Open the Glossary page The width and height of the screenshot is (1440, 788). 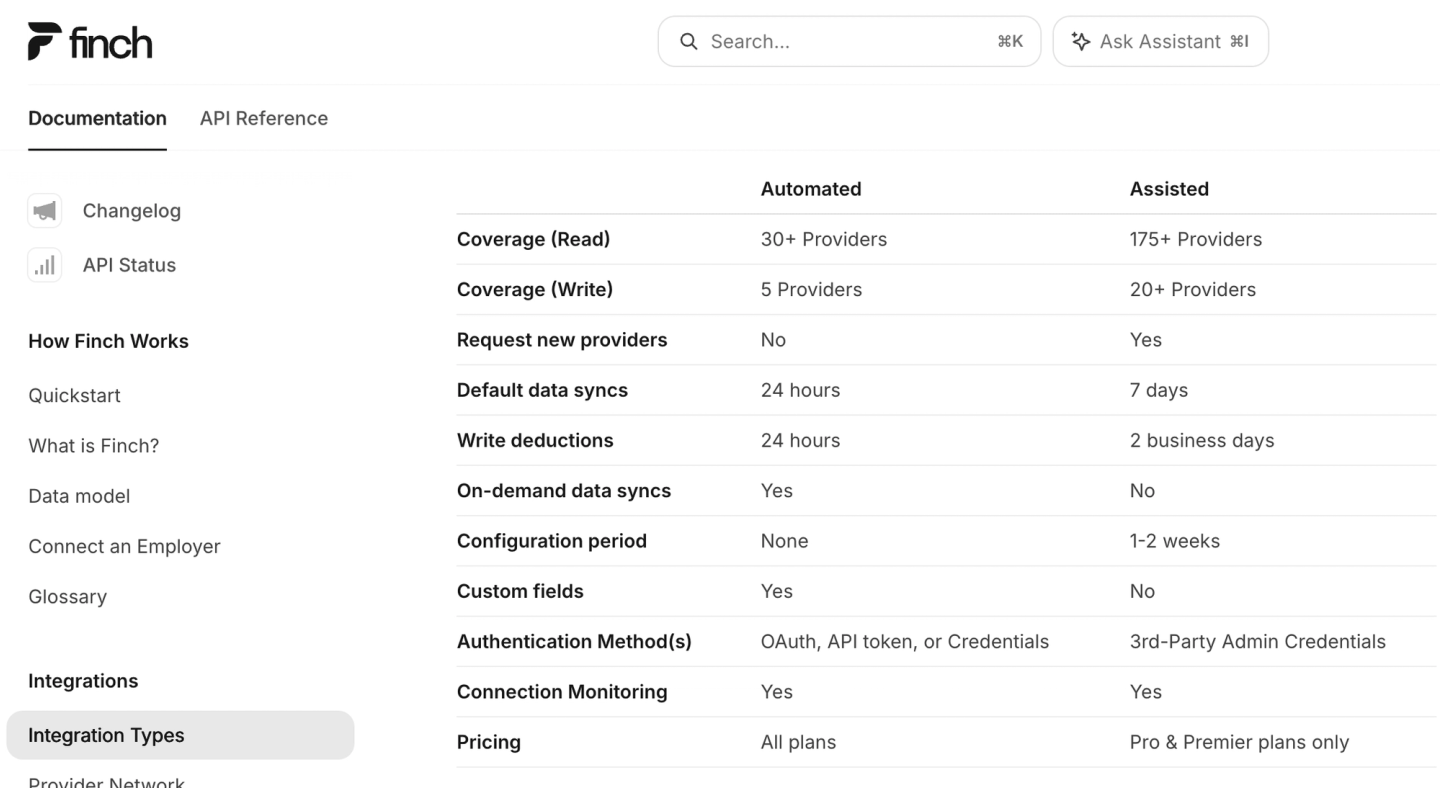(x=67, y=596)
